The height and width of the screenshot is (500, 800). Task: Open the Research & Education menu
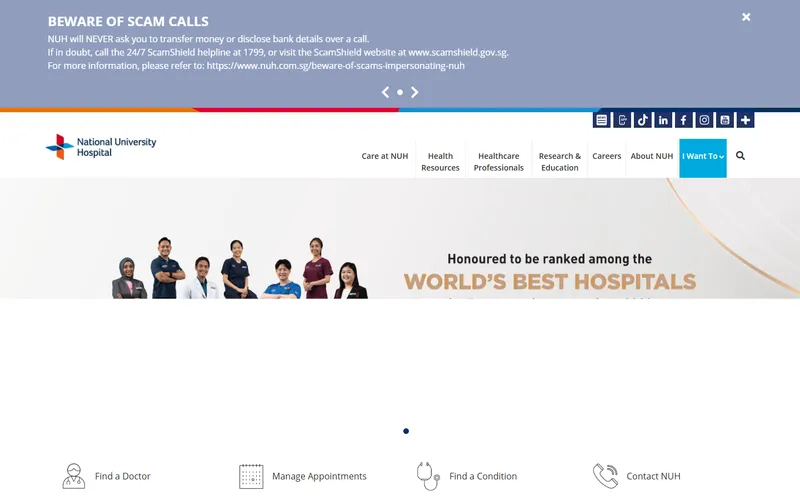(x=560, y=162)
